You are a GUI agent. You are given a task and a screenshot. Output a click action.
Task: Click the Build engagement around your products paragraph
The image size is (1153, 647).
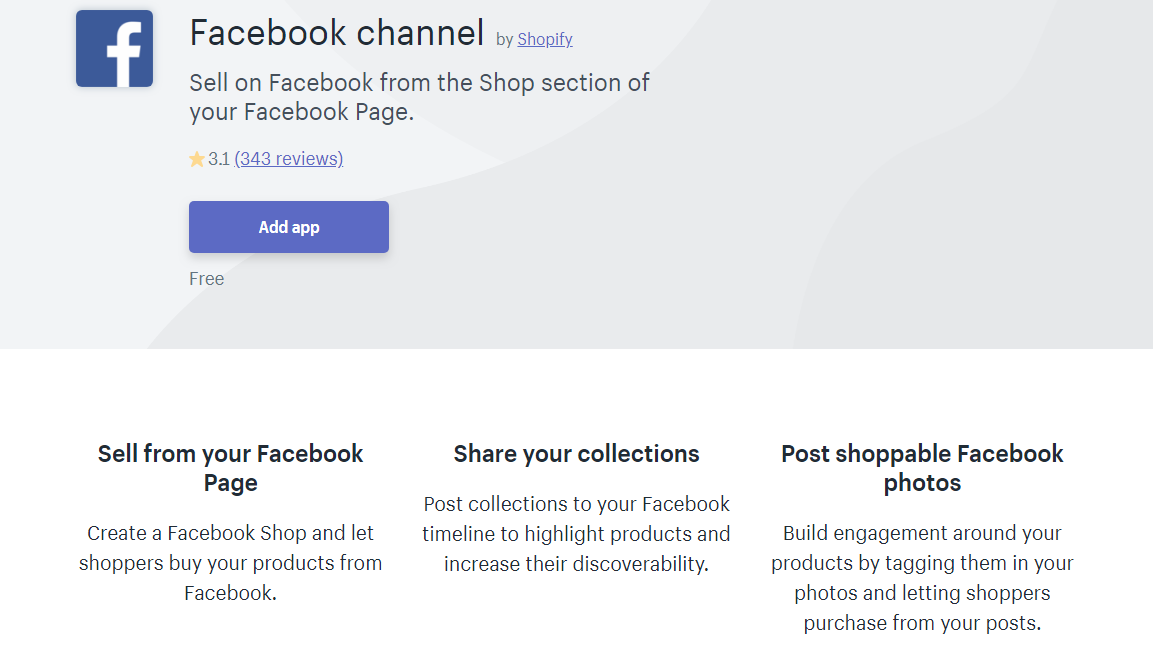point(922,578)
